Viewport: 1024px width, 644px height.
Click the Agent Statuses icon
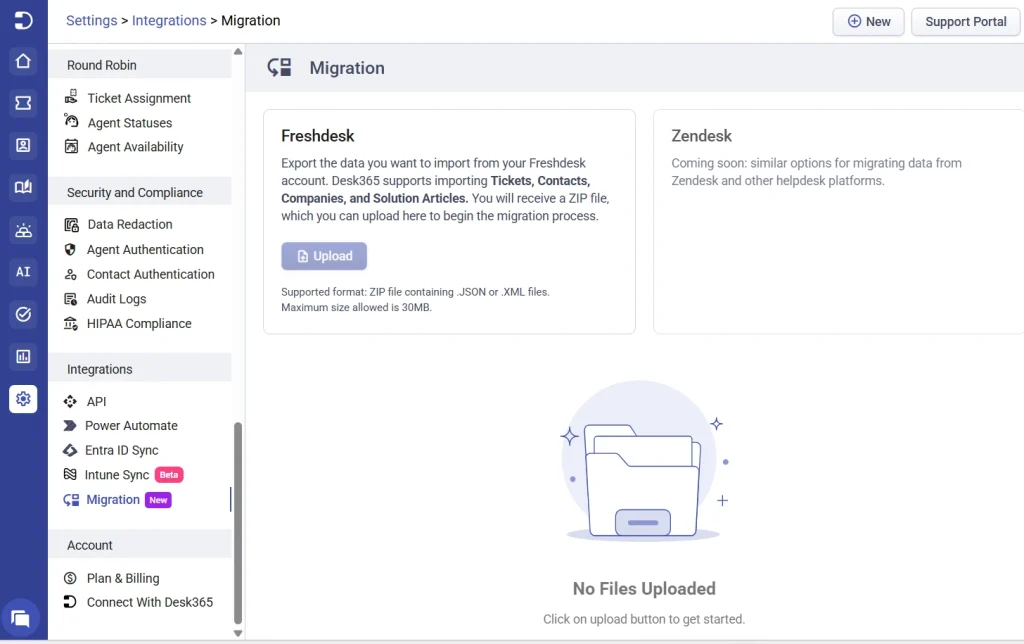tap(71, 121)
